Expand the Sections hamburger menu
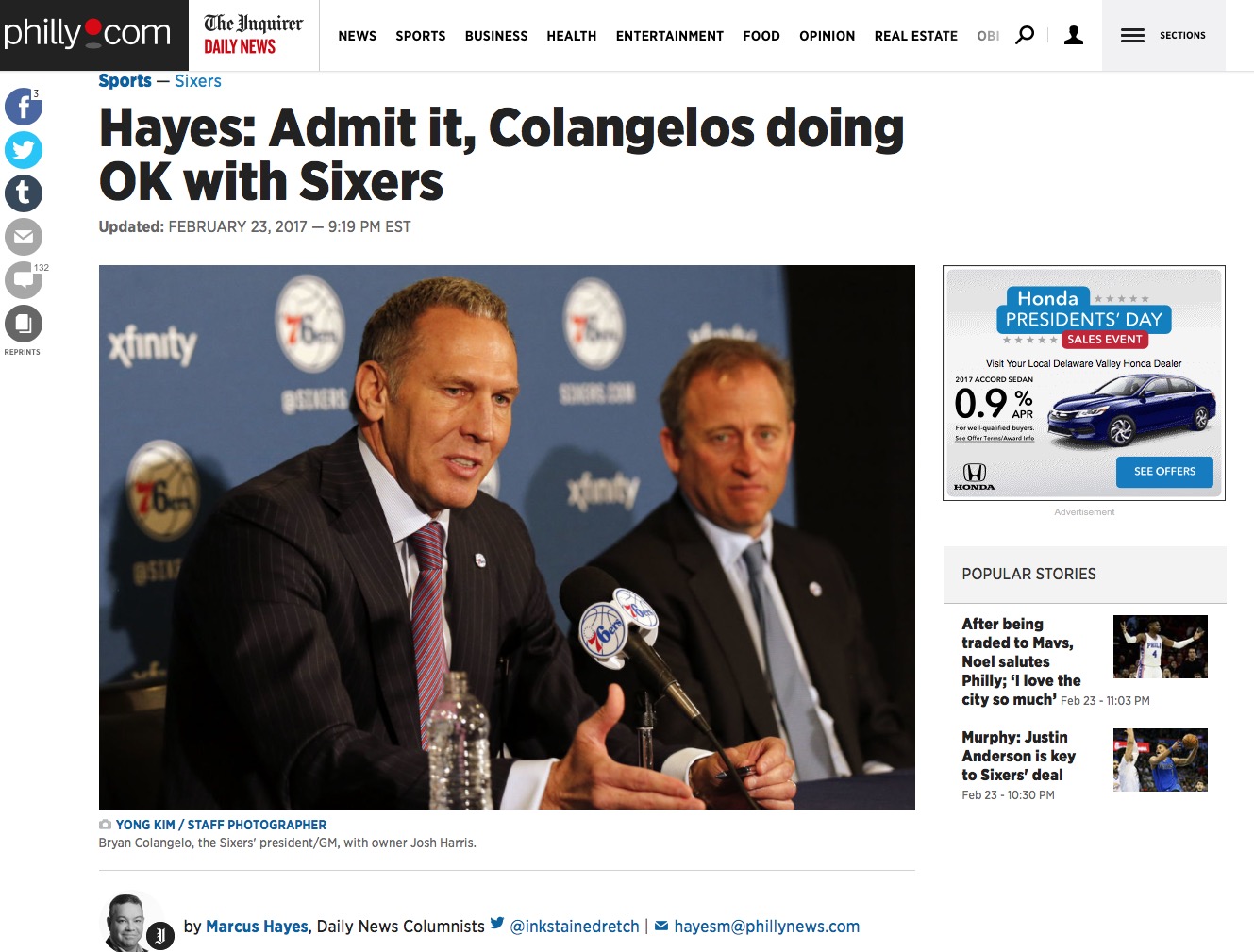 point(1163,35)
